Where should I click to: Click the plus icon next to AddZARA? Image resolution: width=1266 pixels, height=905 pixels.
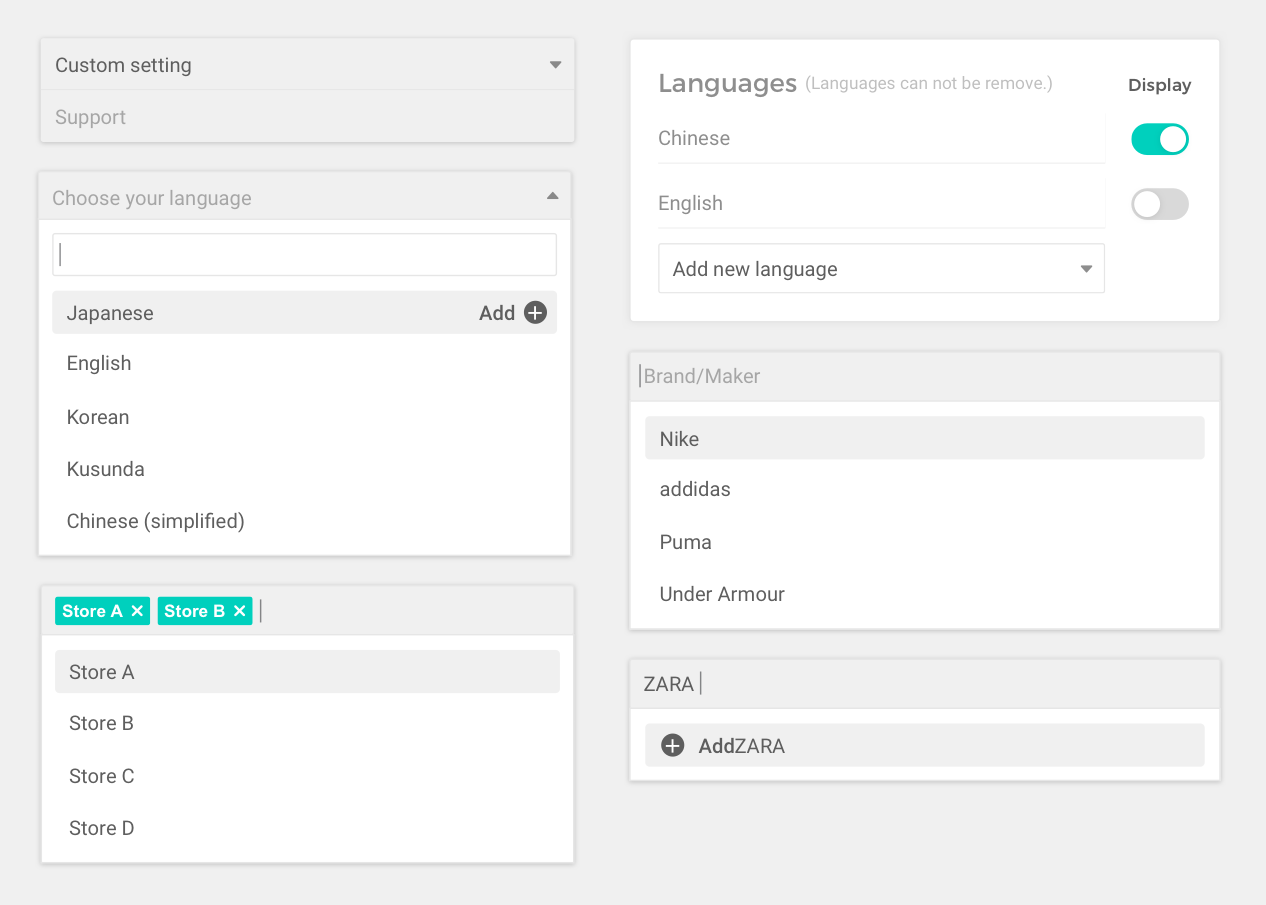673,746
